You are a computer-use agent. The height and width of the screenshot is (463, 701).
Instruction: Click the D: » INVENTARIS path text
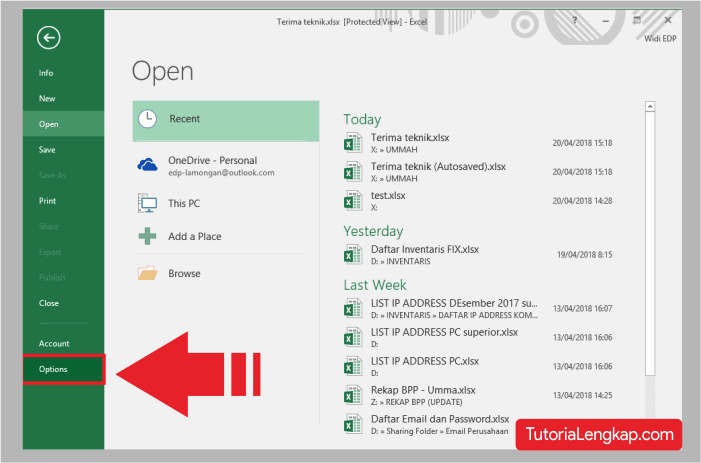point(401,261)
